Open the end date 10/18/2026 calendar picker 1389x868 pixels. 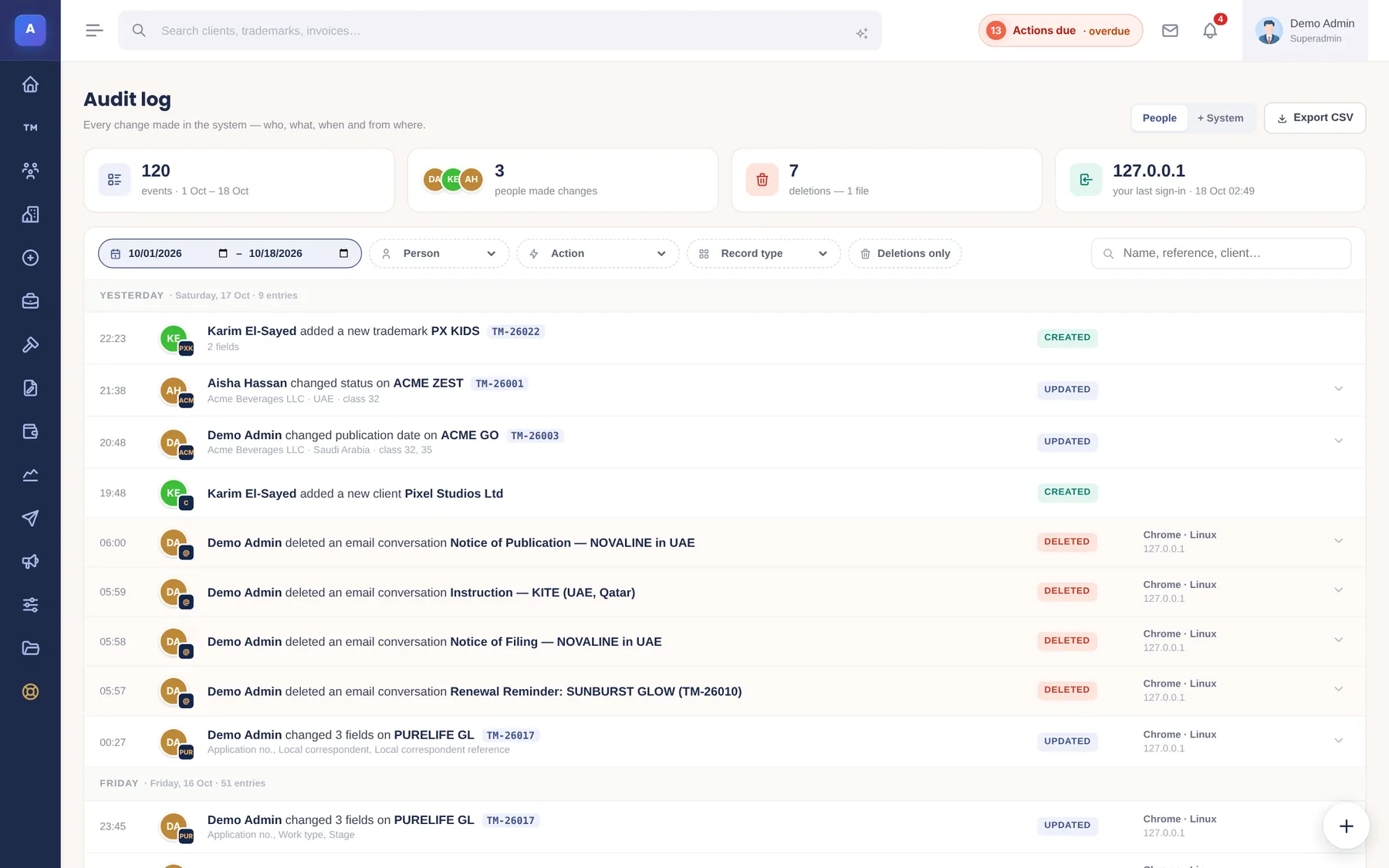click(x=344, y=254)
